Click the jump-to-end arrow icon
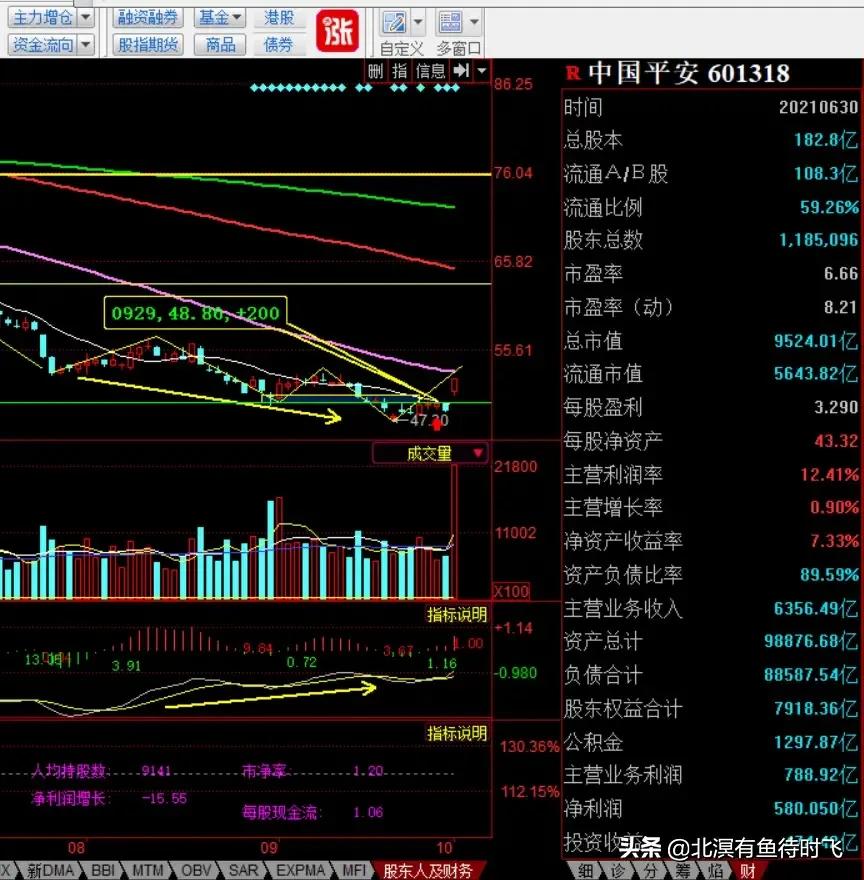Screen dimensions: 864x880 tap(461, 71)
